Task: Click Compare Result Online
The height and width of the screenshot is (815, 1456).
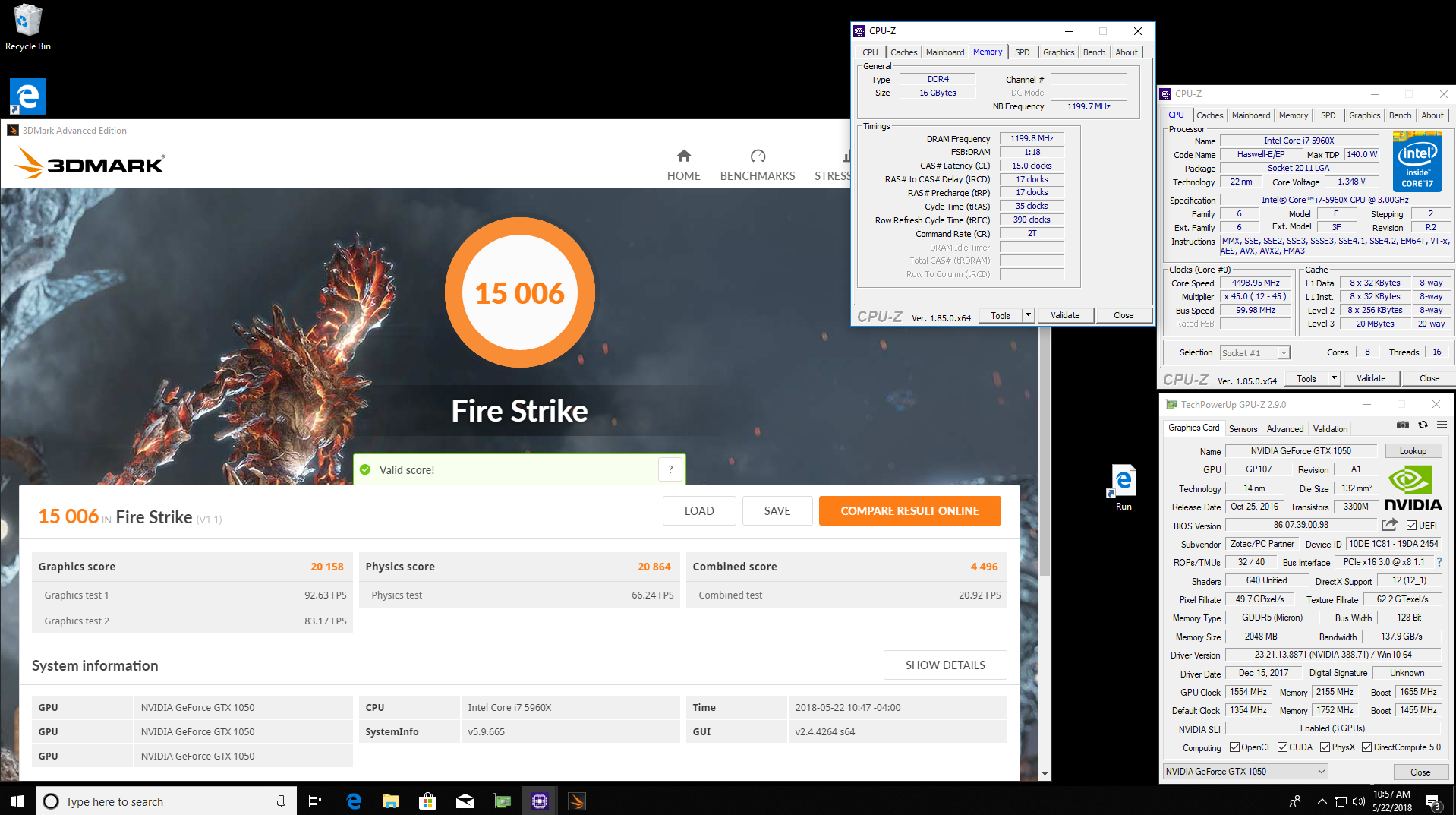Action: click(909, 510)
